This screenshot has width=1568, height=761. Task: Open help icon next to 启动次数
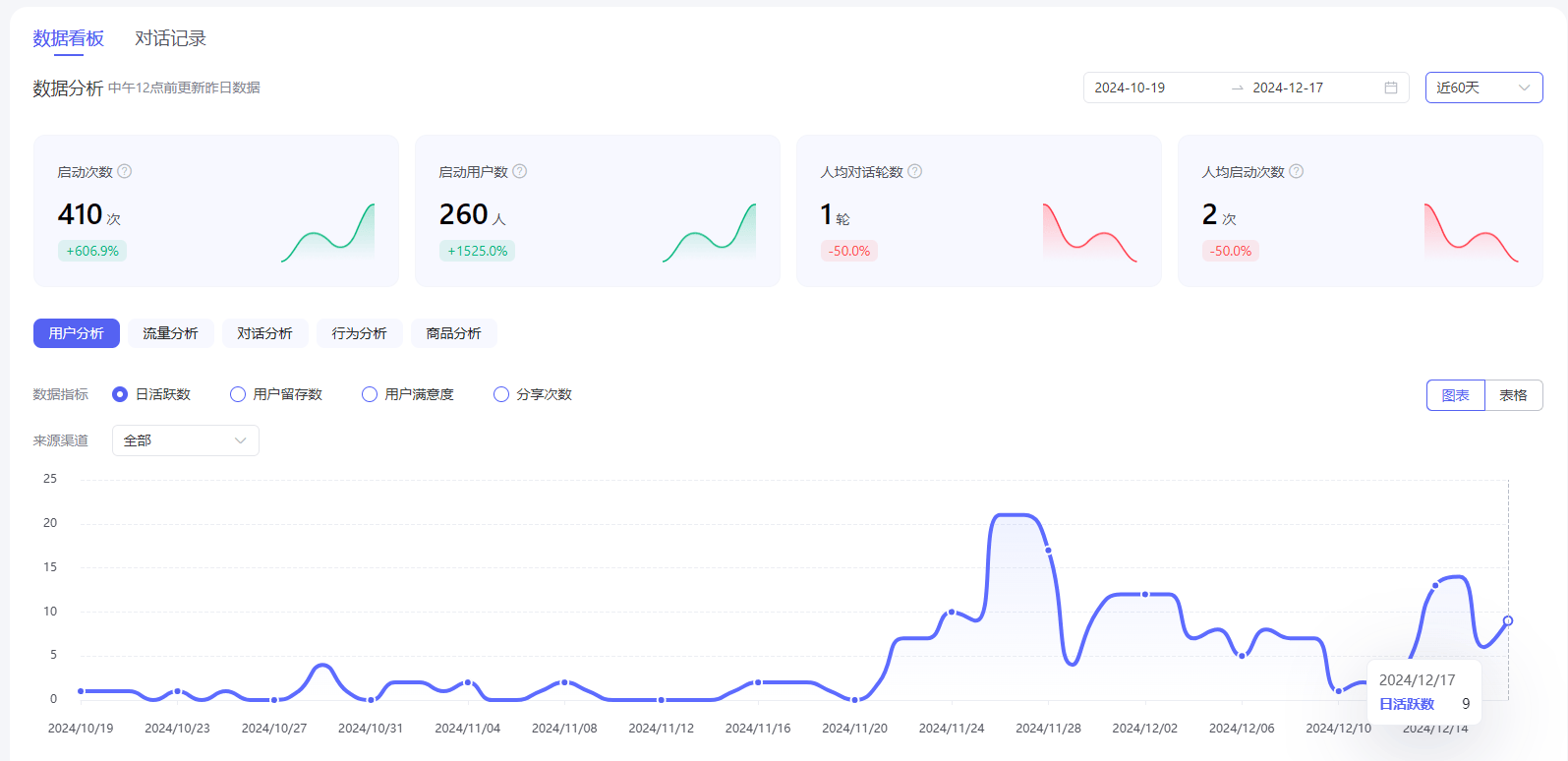(125, 171)
